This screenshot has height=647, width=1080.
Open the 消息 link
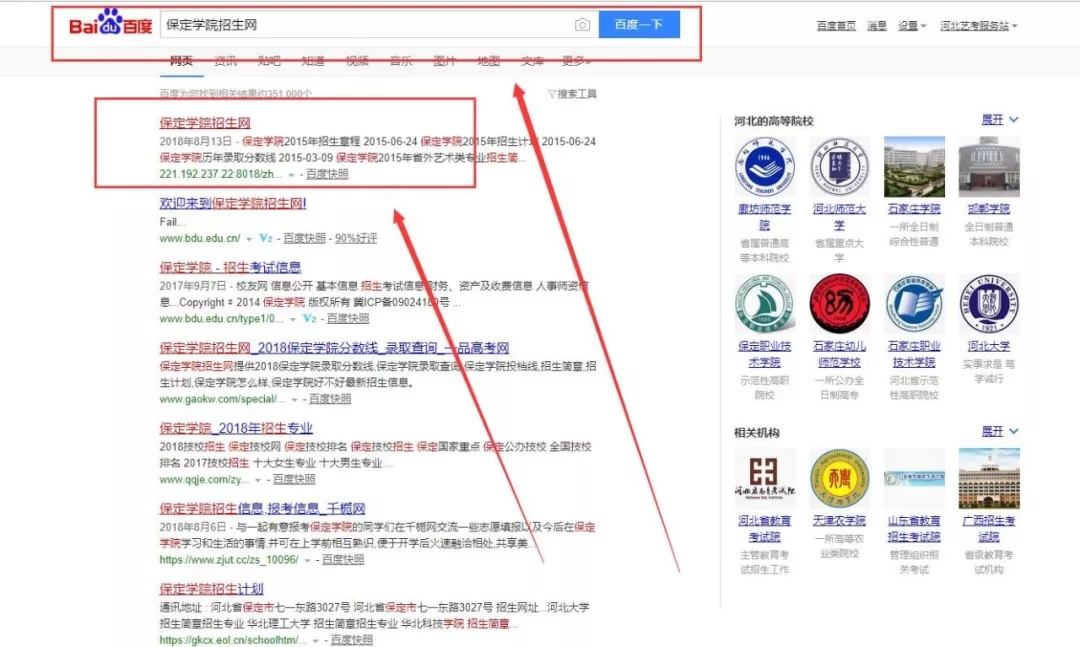tap(877, 25)
